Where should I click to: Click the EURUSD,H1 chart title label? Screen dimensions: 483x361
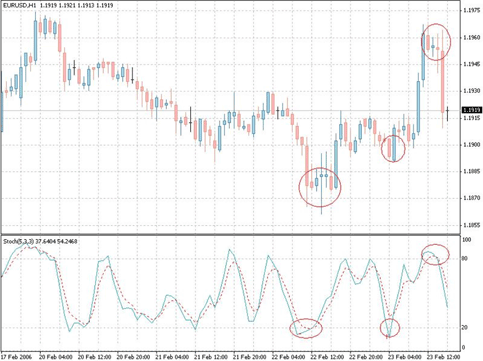click(19, 5)
